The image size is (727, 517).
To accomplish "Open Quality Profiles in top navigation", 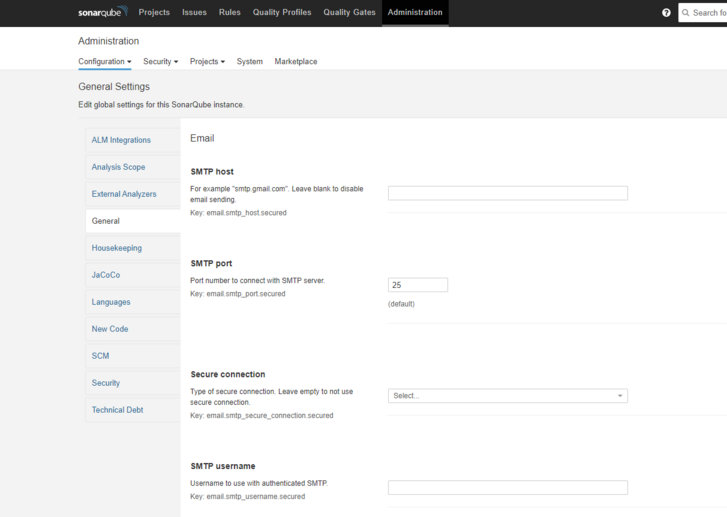I will click(x=282, y=13).
